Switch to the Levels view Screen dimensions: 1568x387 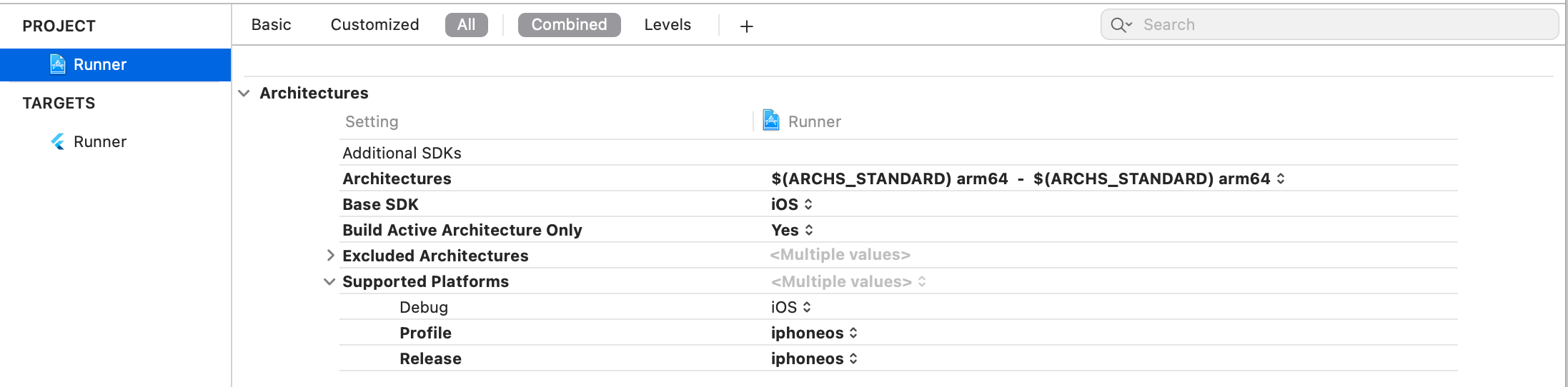click(x=668, y=25)
